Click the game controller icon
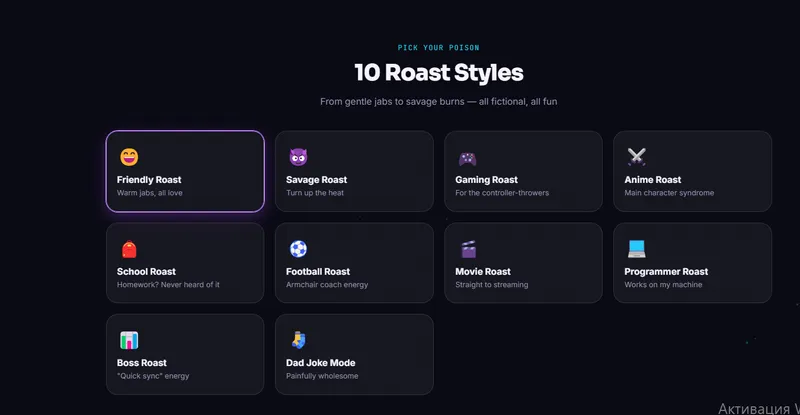 pos(467,158)
